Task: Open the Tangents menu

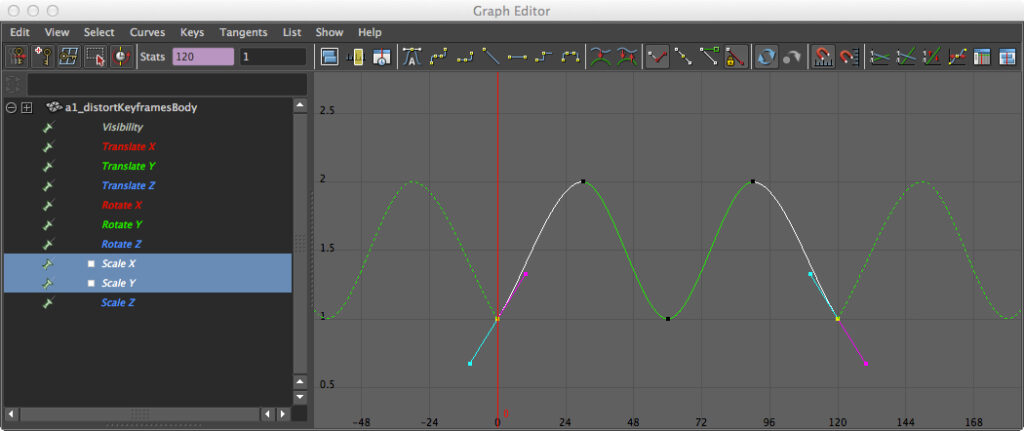Action: tap(243, 32)
